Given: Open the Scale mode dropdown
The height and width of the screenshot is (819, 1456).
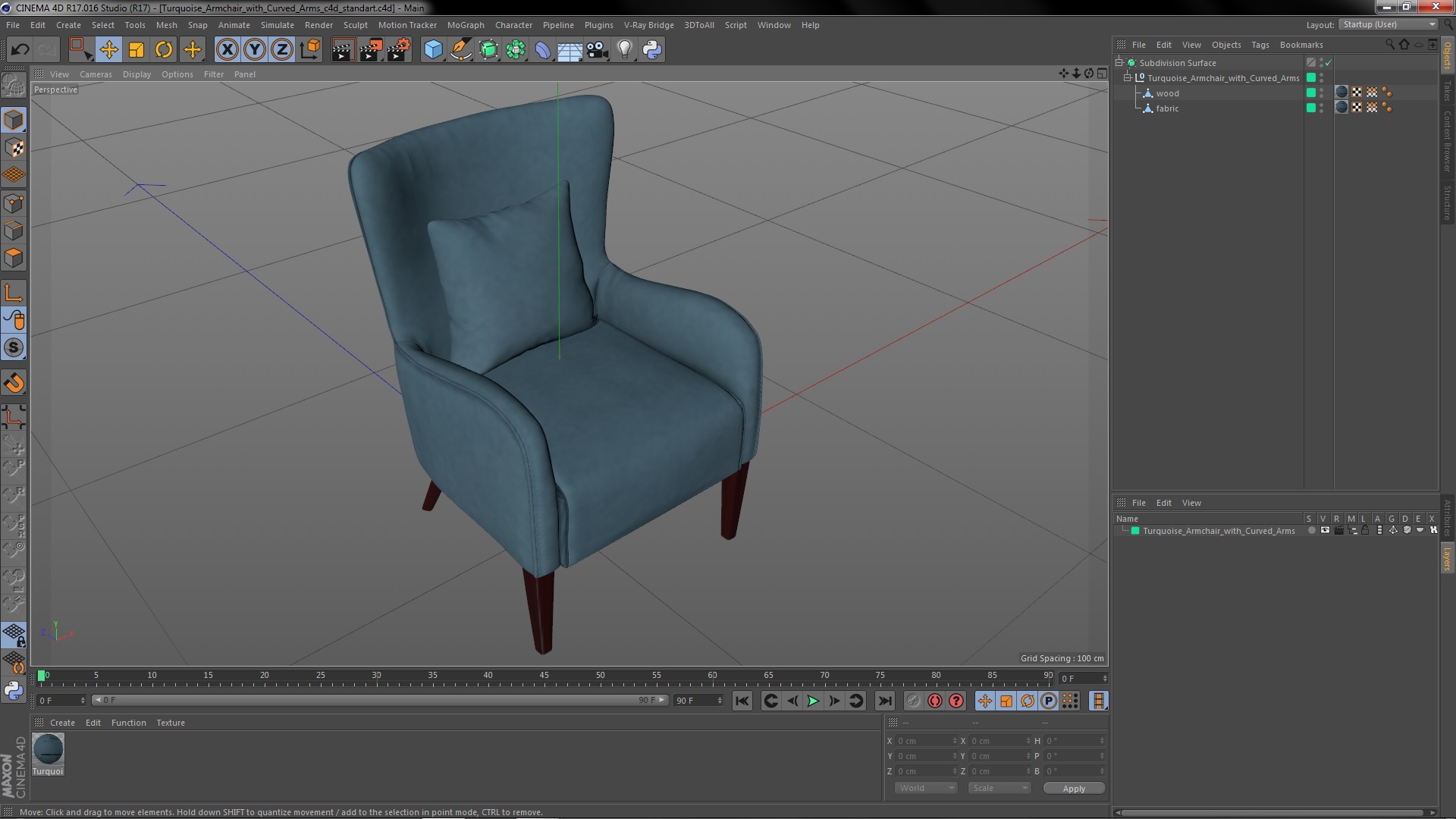Looking at the screenshot, I should tap(999, 789).
